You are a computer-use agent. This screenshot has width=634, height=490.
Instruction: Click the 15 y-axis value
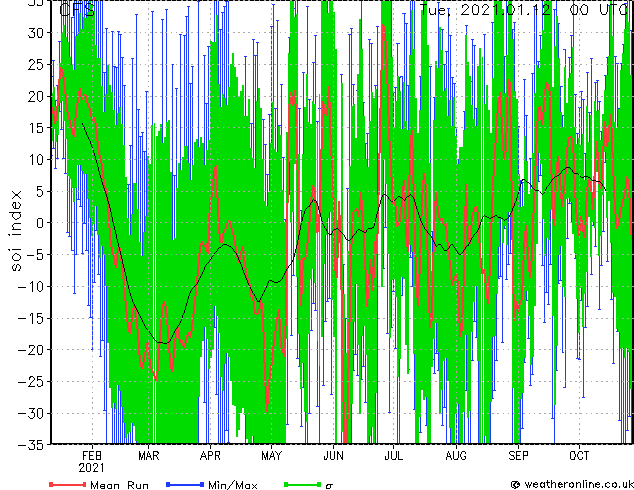click(36, 128)
